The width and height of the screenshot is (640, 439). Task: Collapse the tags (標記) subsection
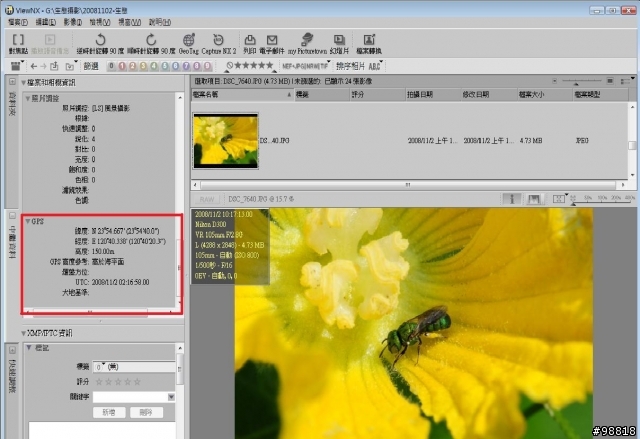click(x=29, y=348)
